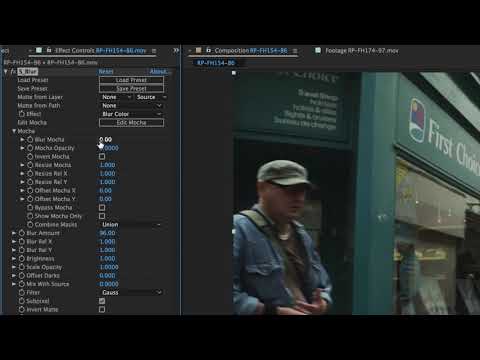Image resolution: width=480 pixels, height=360 pixels.
Task: Toggle stopwatch for Resize Rel X
Action: pos(30,174)
